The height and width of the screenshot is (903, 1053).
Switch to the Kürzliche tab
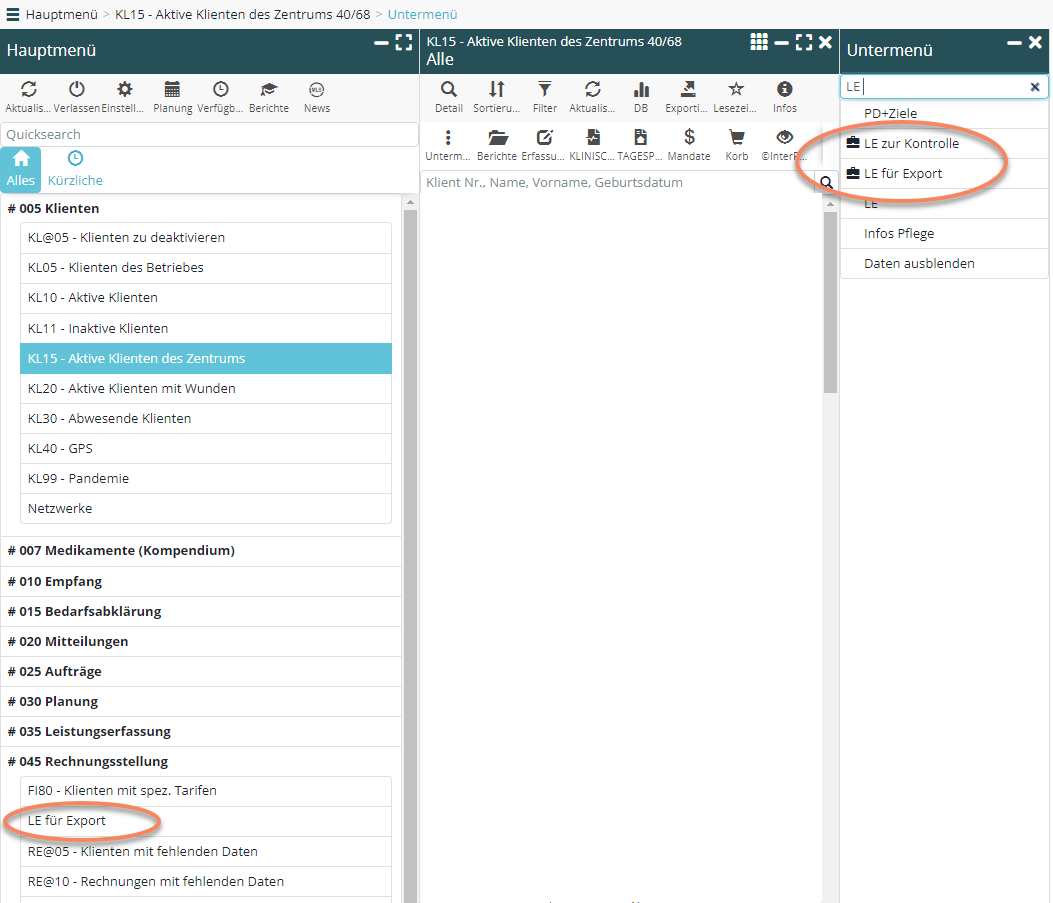(x=75, y=169)
